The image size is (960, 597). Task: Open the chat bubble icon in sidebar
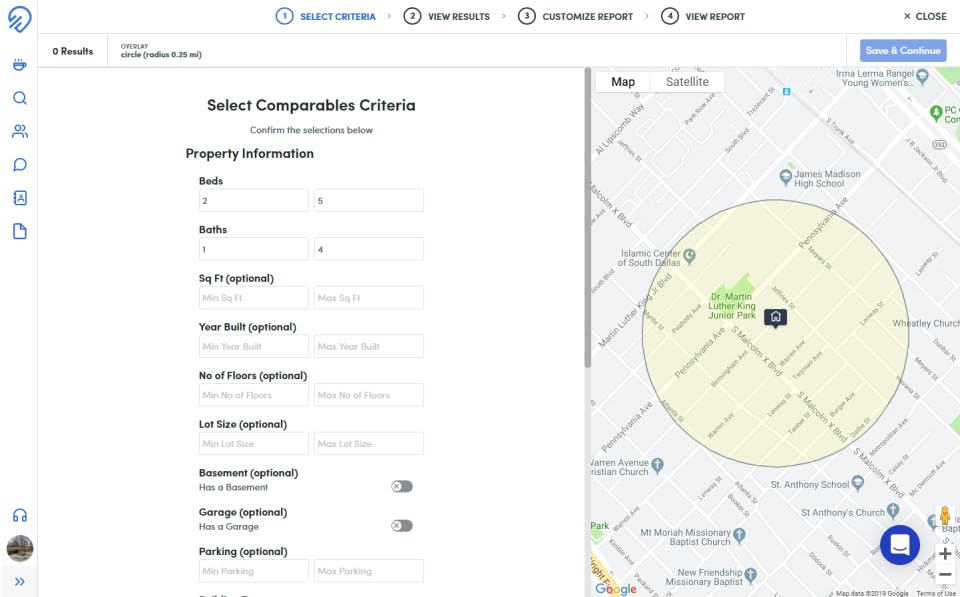click(x=19, y=165)
